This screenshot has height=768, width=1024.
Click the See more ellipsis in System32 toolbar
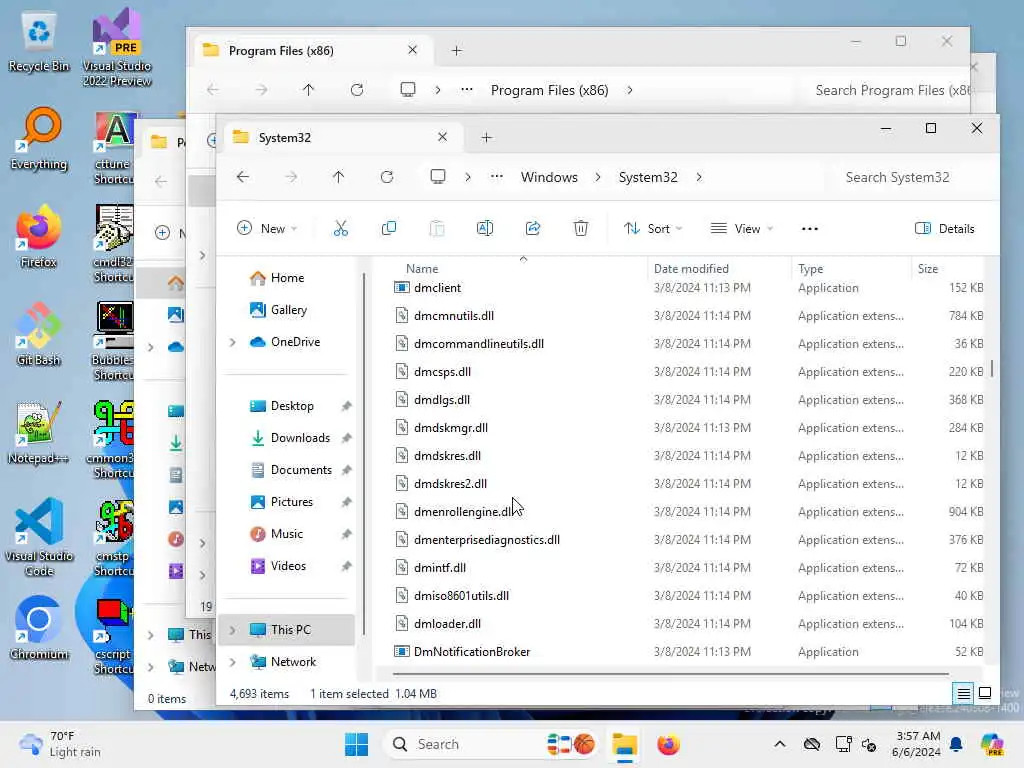[x=810, y=229]
